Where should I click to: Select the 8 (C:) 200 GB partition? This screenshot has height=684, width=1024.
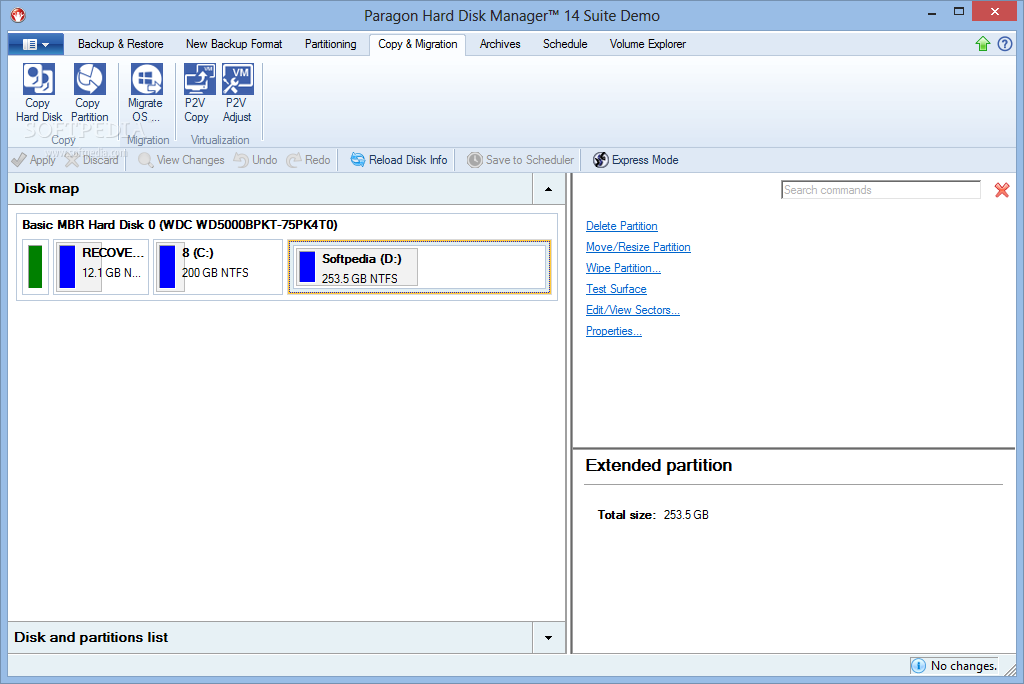click(218, 267)
